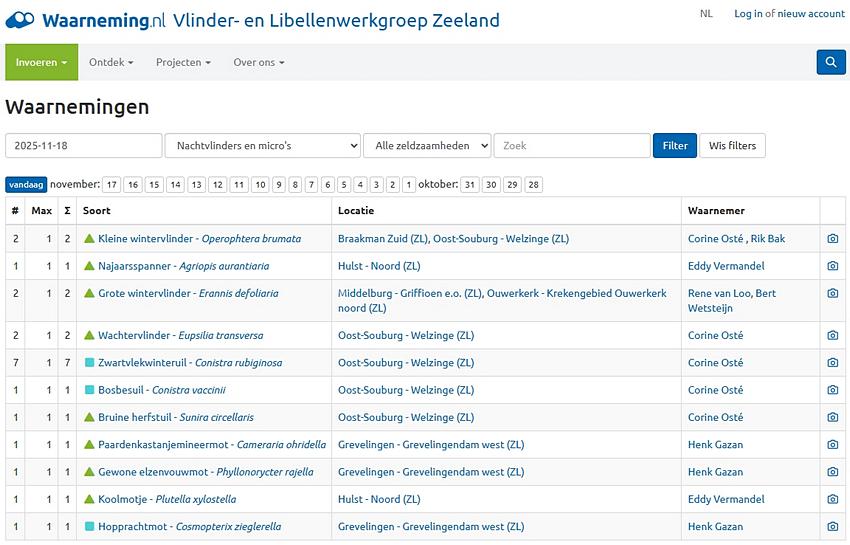Click green triangle rarity icon beside Koolmotje

click(89, 499)
